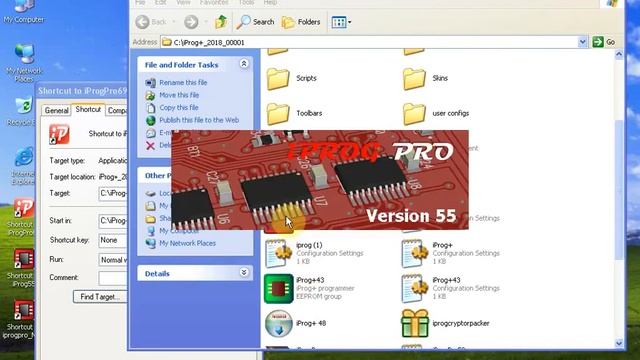640x360 pixels.
Task: Select Shortcut to iProgPro desktop icon
Action: pos(22,218)
